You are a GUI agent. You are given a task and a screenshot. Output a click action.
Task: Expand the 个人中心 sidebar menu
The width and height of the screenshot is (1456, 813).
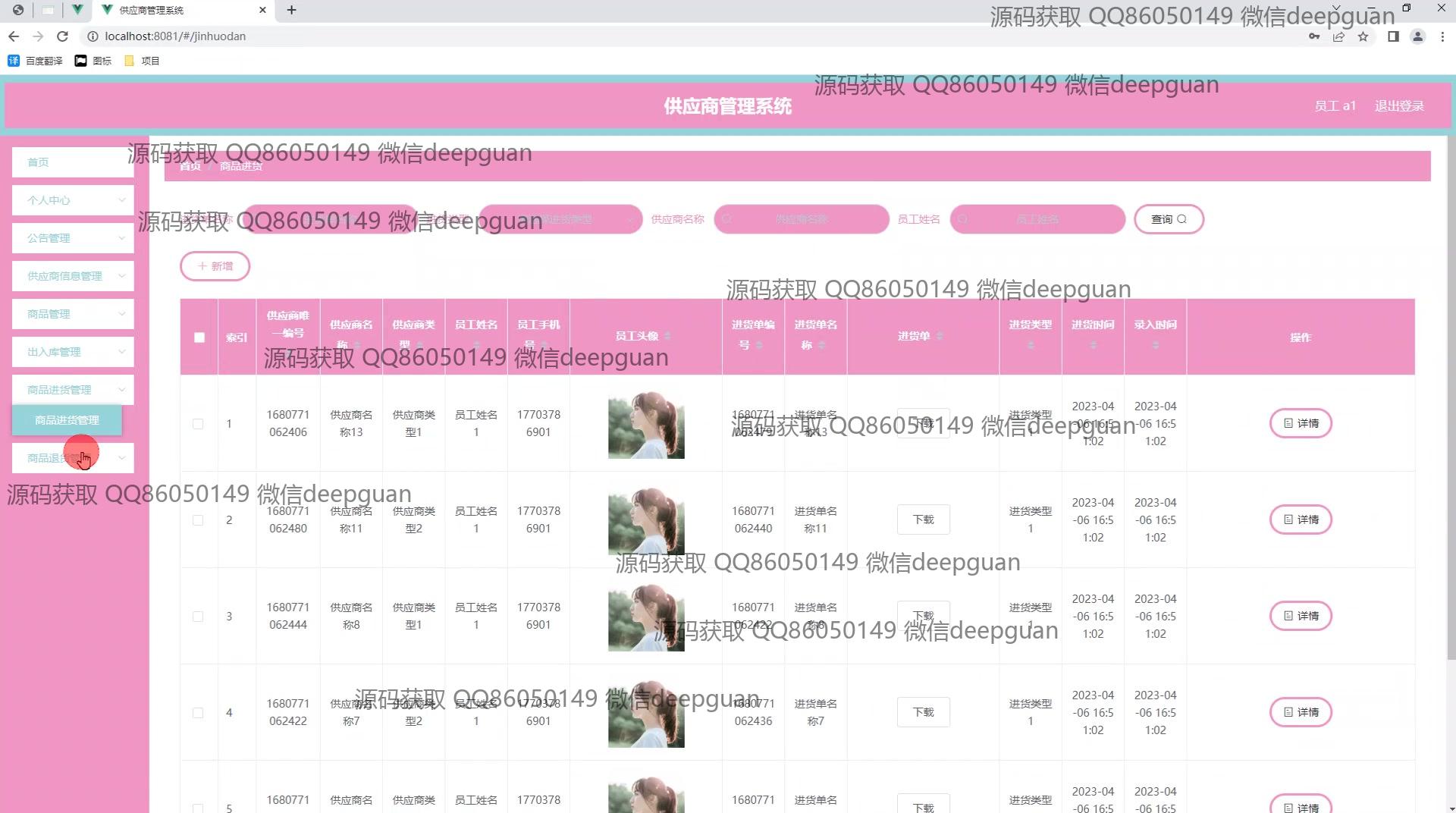73,200
